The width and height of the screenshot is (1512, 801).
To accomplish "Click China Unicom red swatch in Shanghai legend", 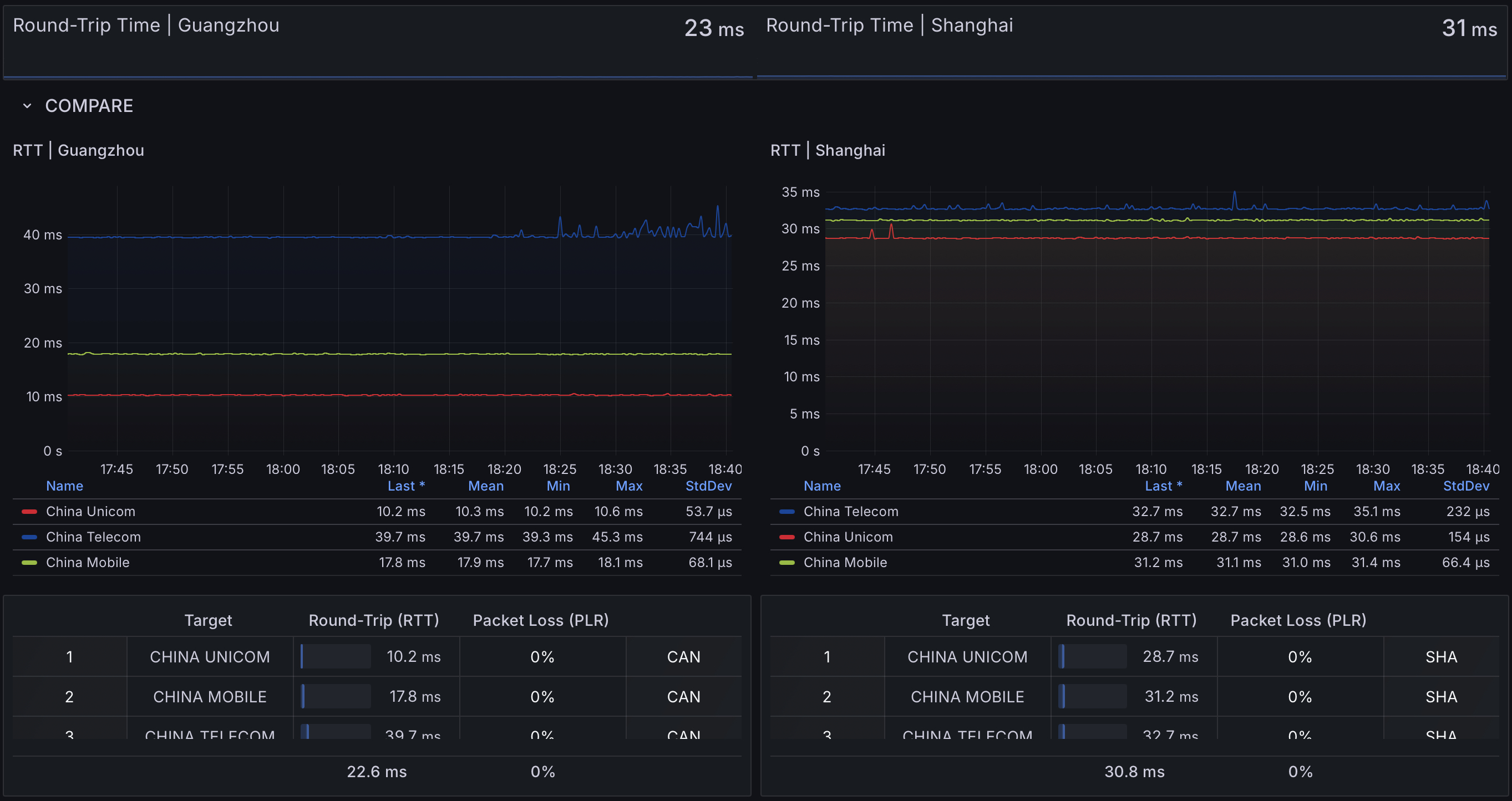I will (x=787, y=537).
